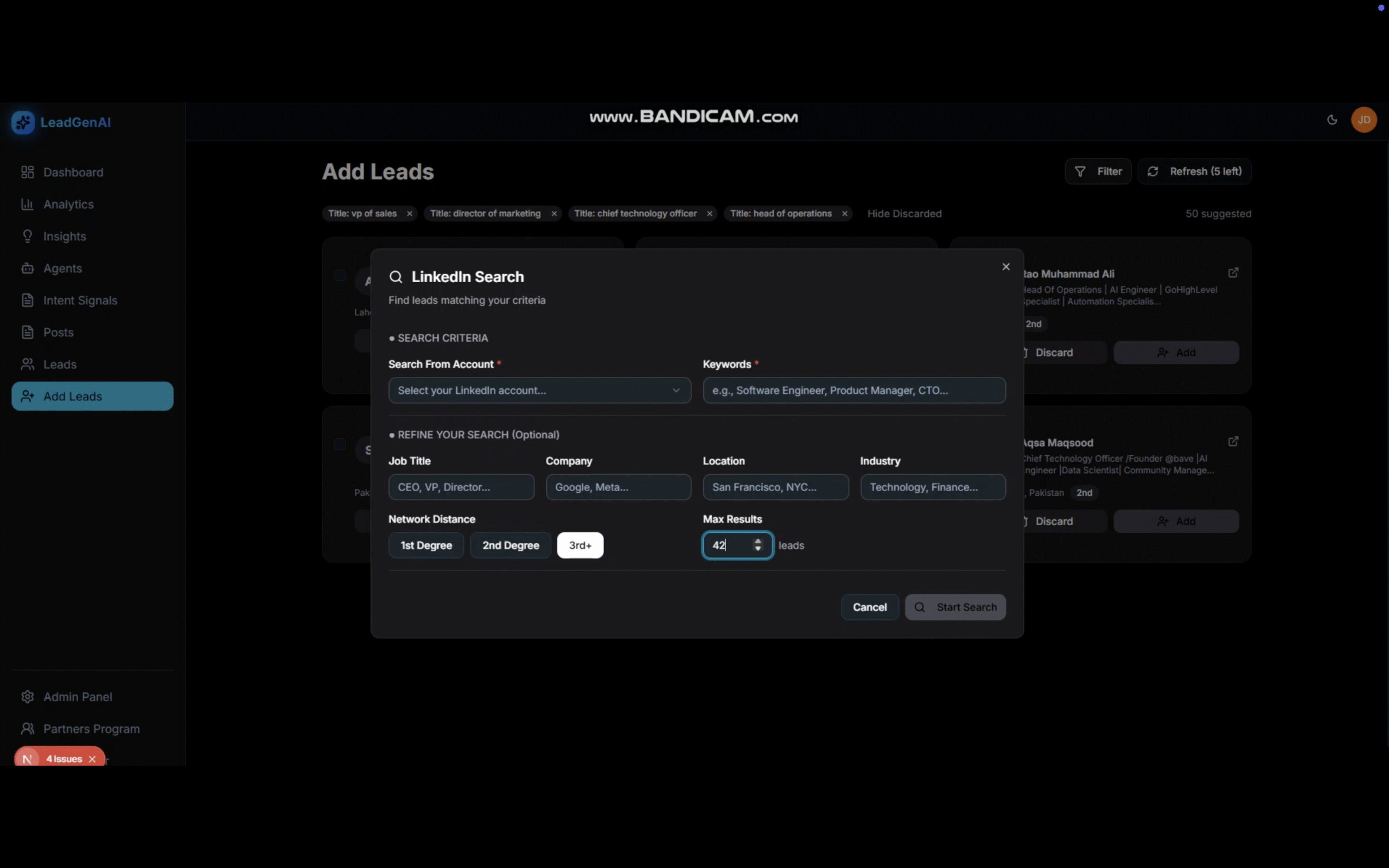Remove the 'vp of sales' title filter
This screenshot has width=1389, height=868.
(409, 214)
